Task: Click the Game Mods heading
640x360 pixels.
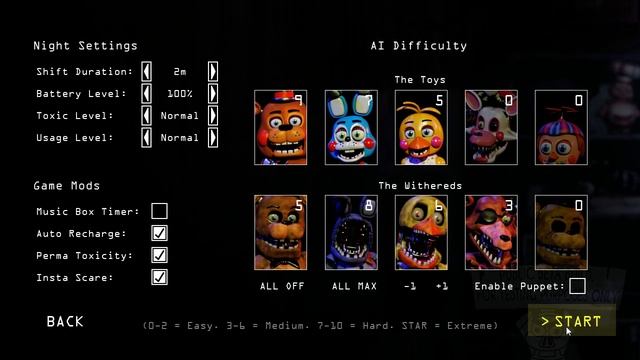Action: tap(67, 186)
